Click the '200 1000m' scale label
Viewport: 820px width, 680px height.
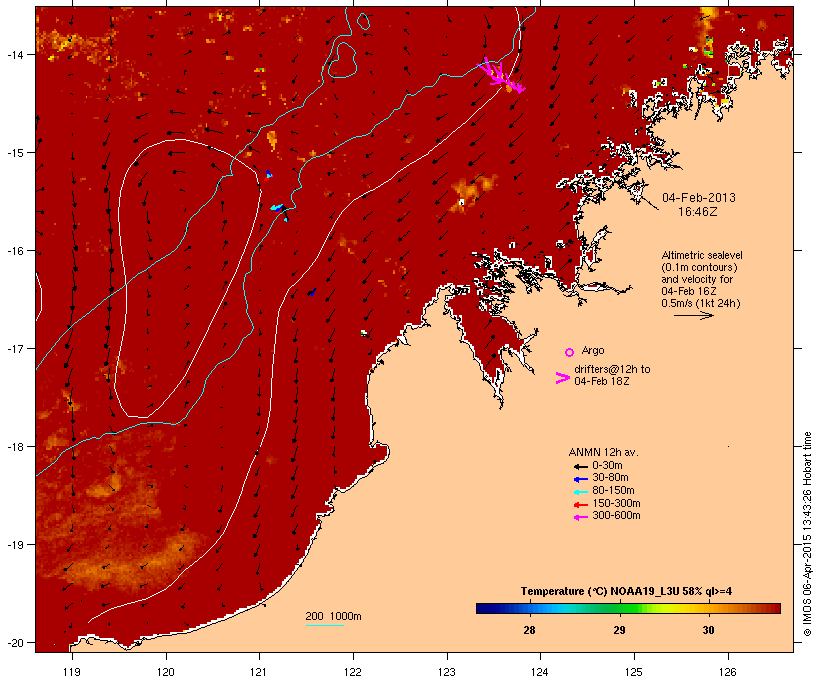333,616
